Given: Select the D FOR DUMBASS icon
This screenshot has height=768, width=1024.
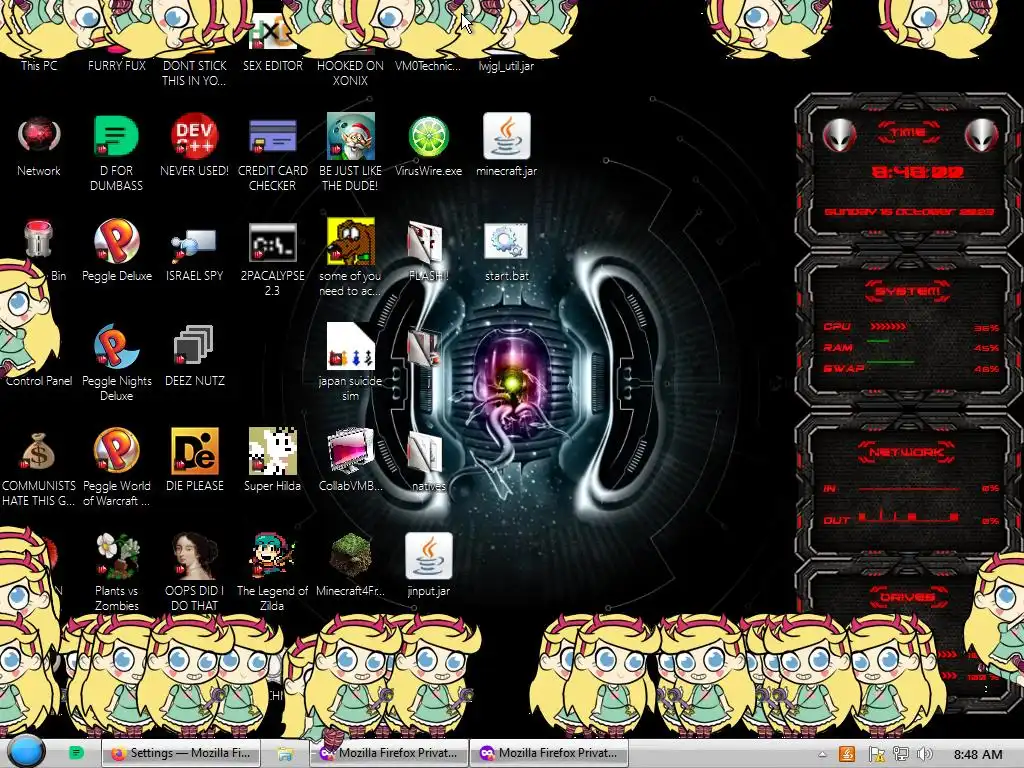Looking at the screenshot, I should click(116, 136).
